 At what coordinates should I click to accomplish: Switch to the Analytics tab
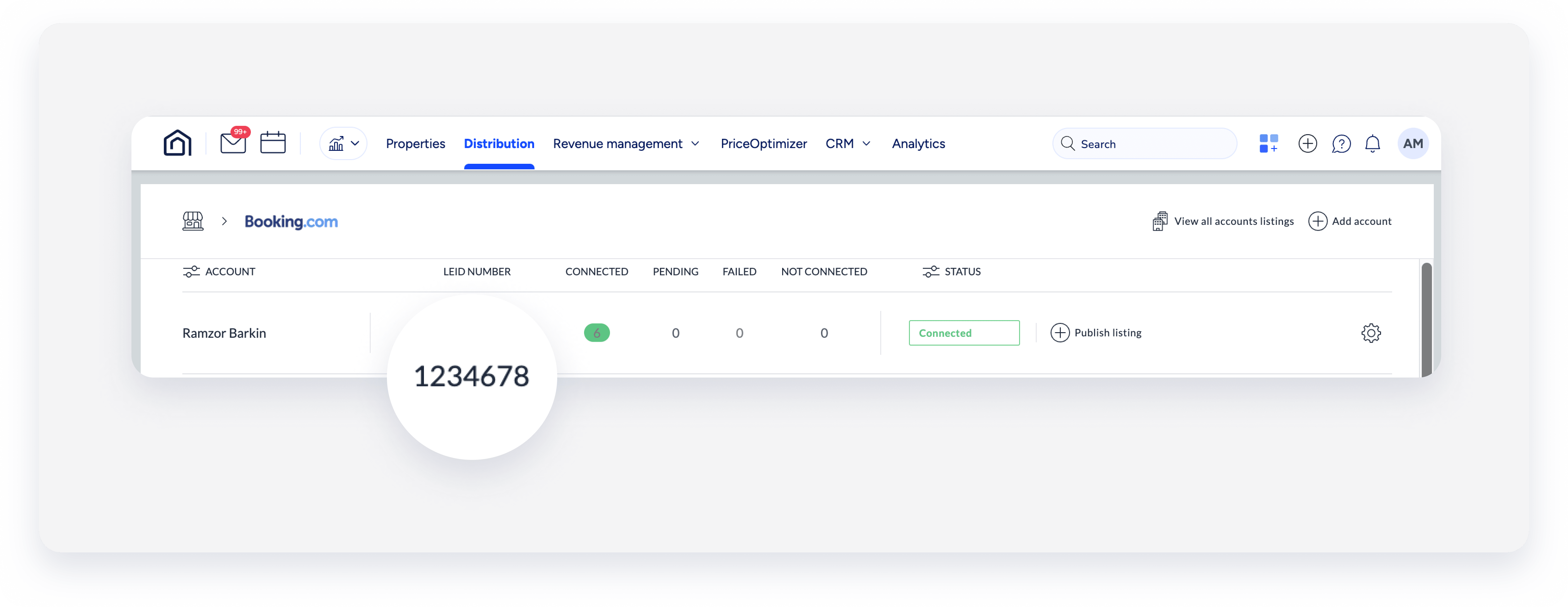pos(918,143)
